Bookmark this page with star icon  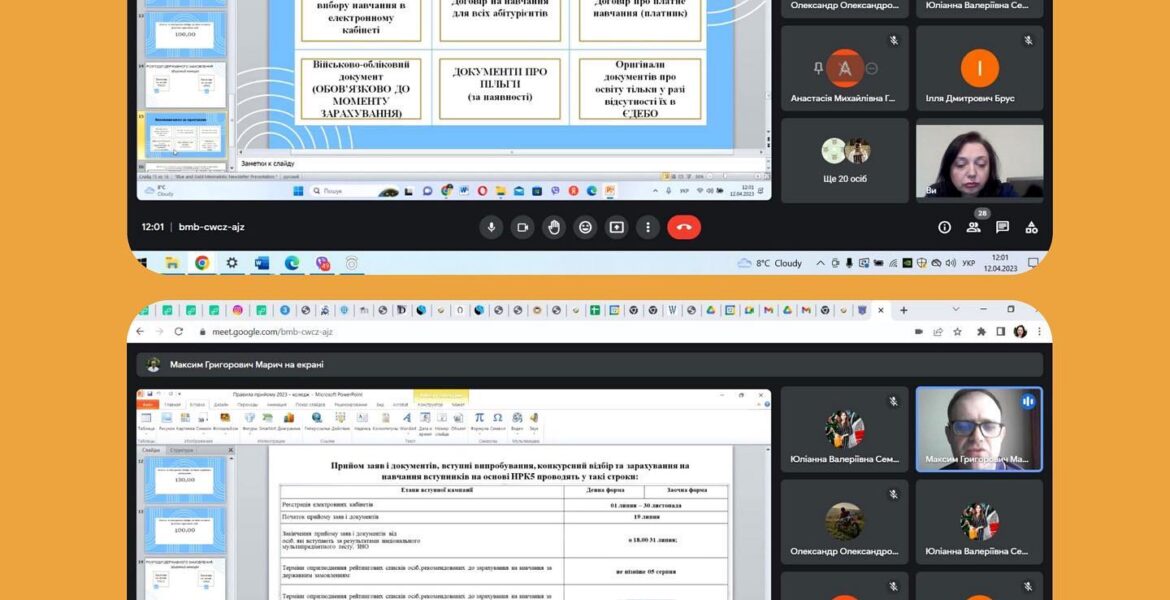click(957, 331)
